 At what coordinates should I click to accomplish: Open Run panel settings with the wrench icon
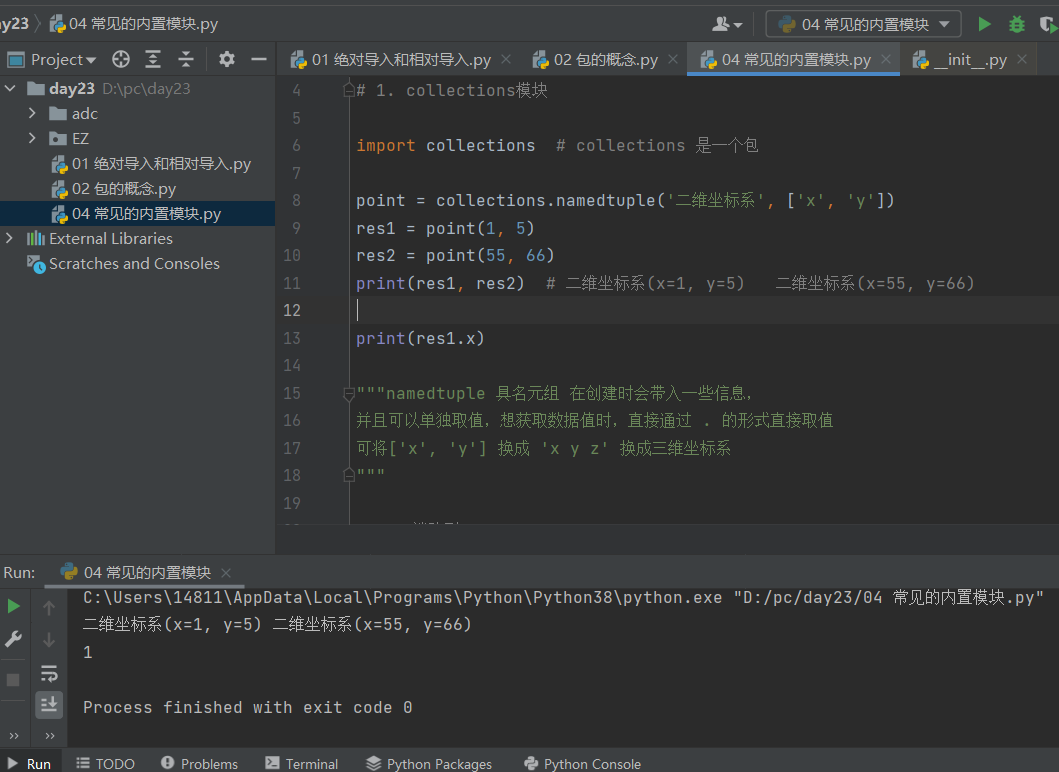click(x=14, y=639)
